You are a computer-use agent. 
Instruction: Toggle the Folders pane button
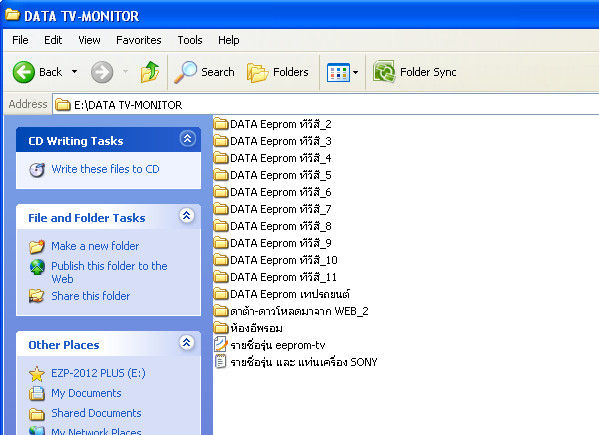click(x=278, y=72)
